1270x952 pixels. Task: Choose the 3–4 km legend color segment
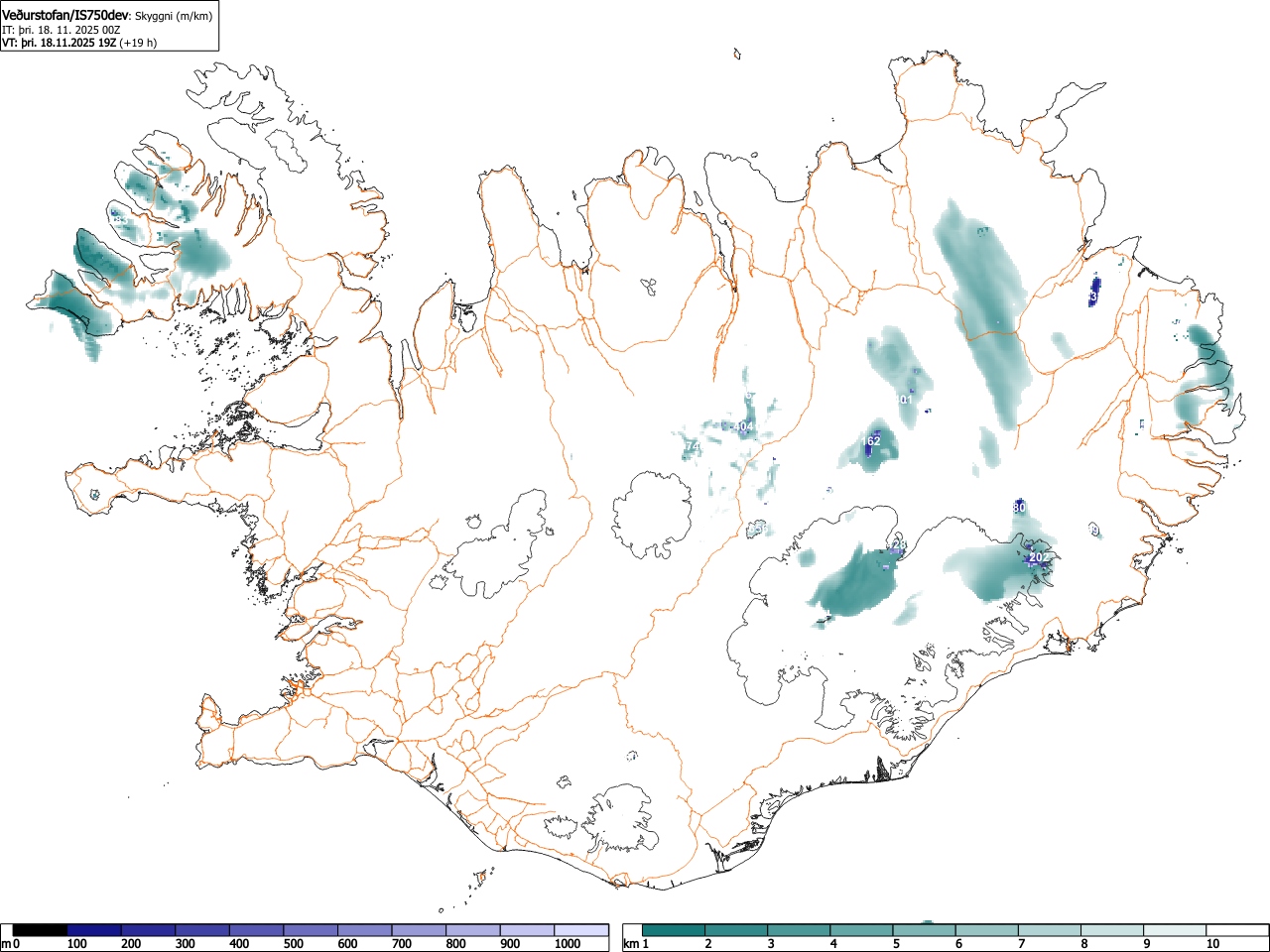pyautogui.click(x=800, y=930)
